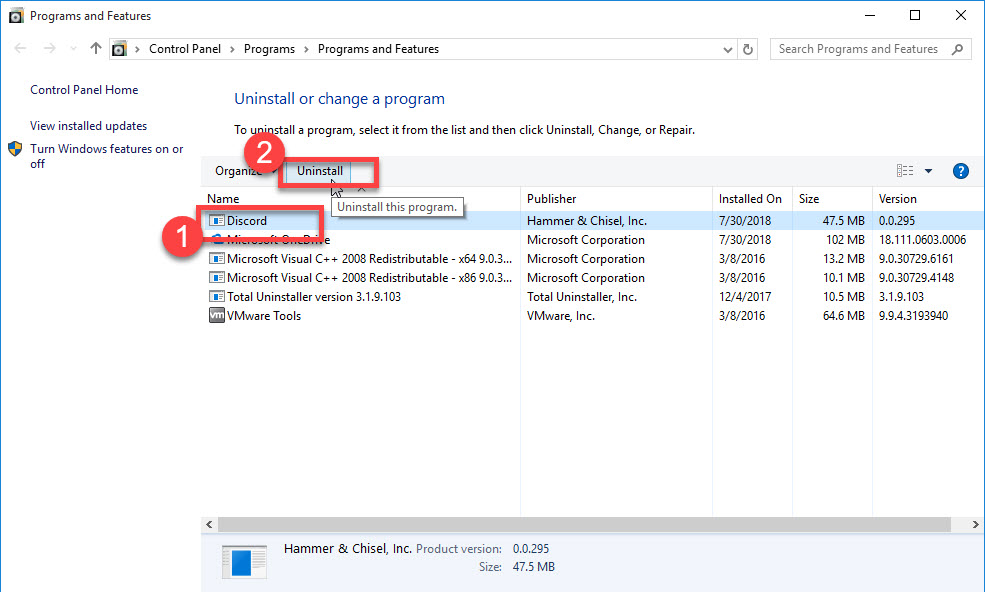Click the address bar Control Panel icon
The width and height of the screenshot is (985, 592).
(x=119, y=49)
